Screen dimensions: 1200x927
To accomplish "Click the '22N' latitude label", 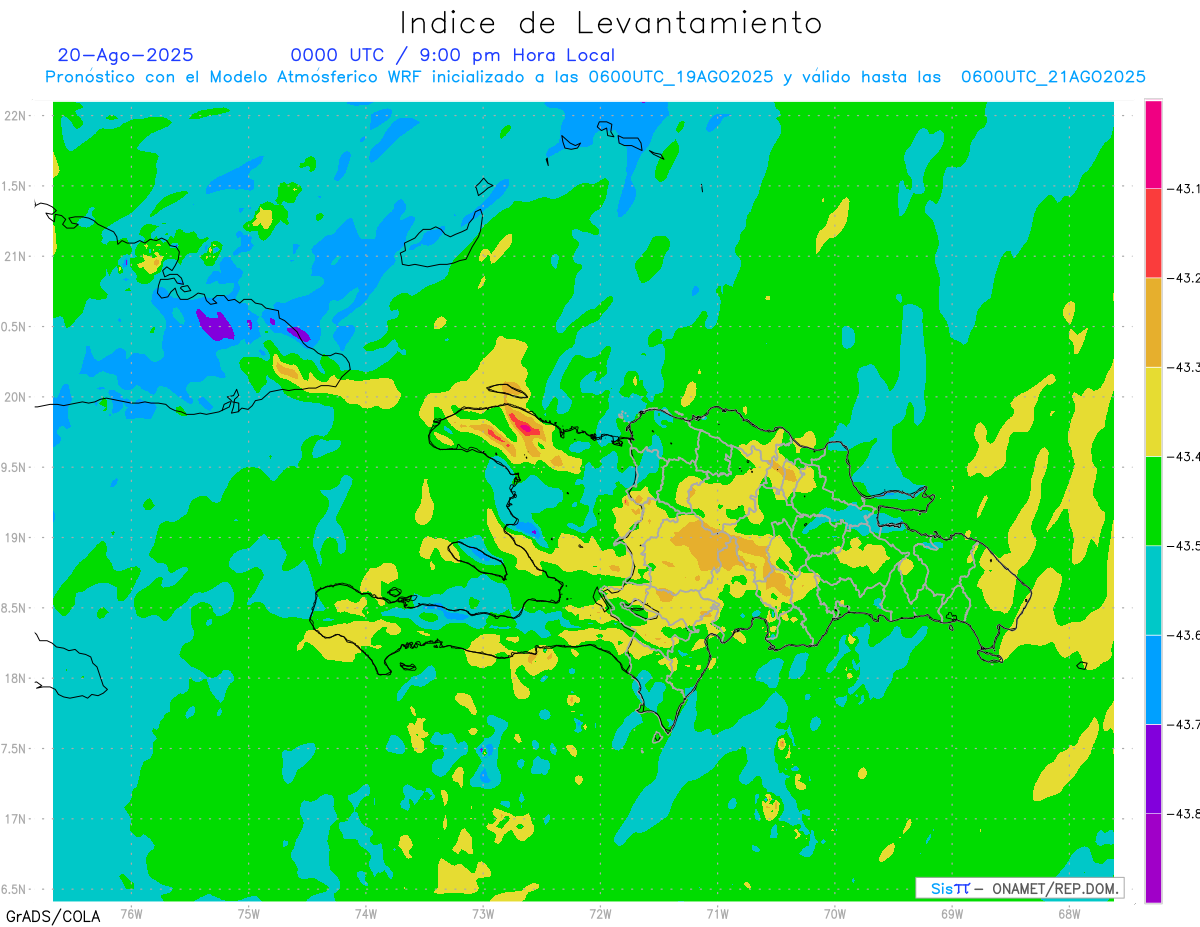I will (16, 116).
